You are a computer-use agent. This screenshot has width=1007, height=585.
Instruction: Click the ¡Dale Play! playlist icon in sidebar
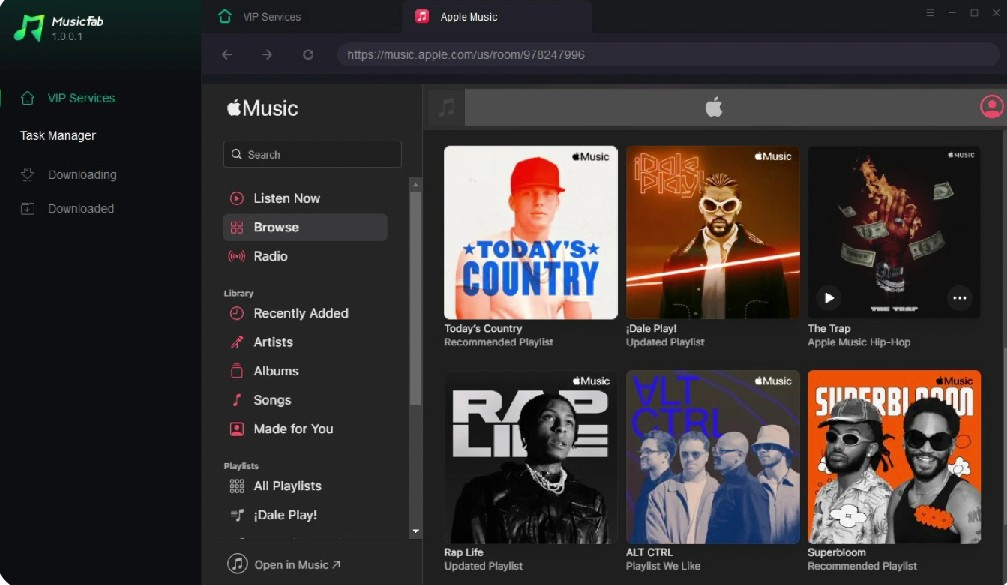click(x=237, y=515)
